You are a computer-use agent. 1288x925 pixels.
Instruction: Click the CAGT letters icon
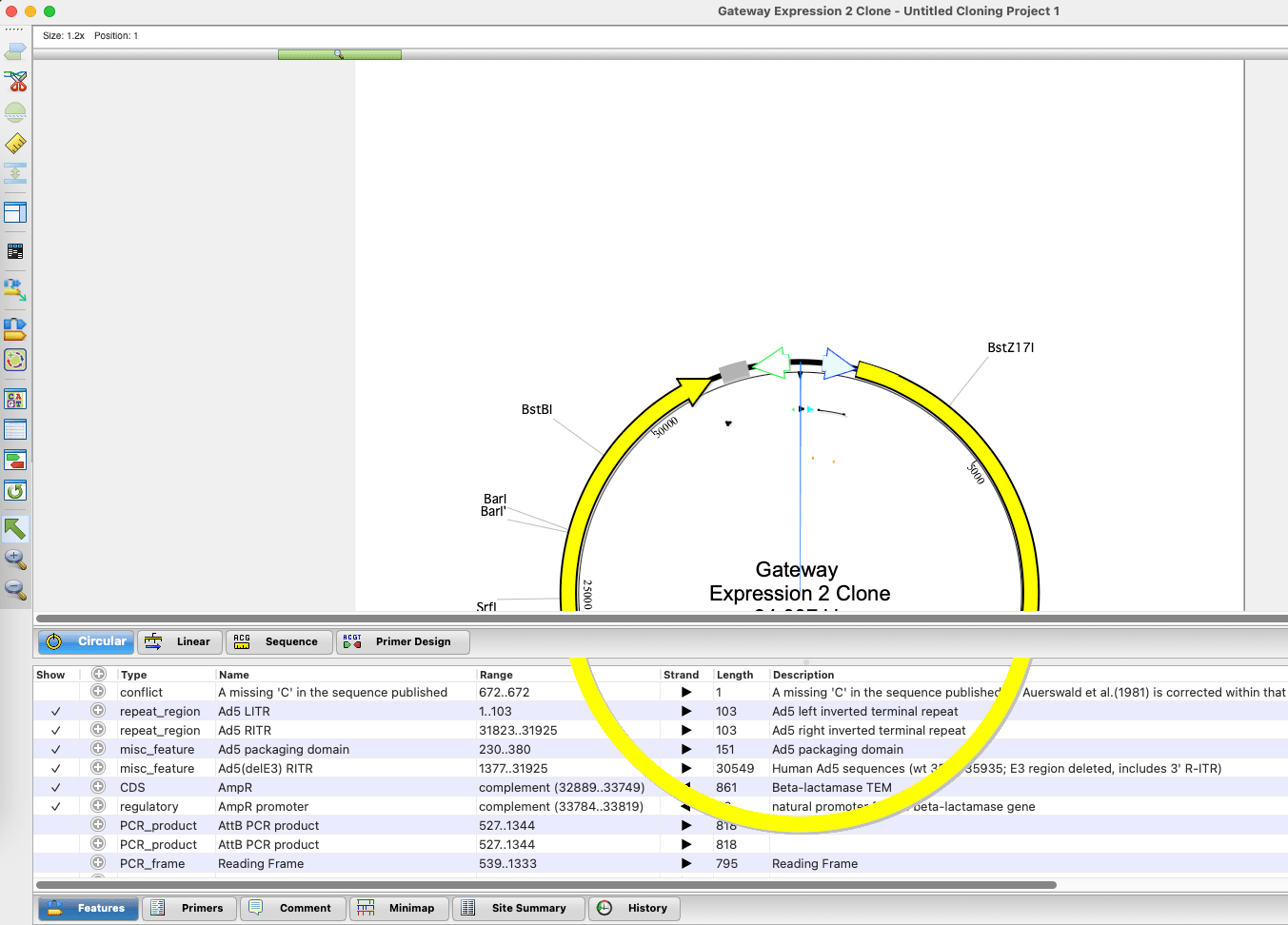(x=15, y=400)
